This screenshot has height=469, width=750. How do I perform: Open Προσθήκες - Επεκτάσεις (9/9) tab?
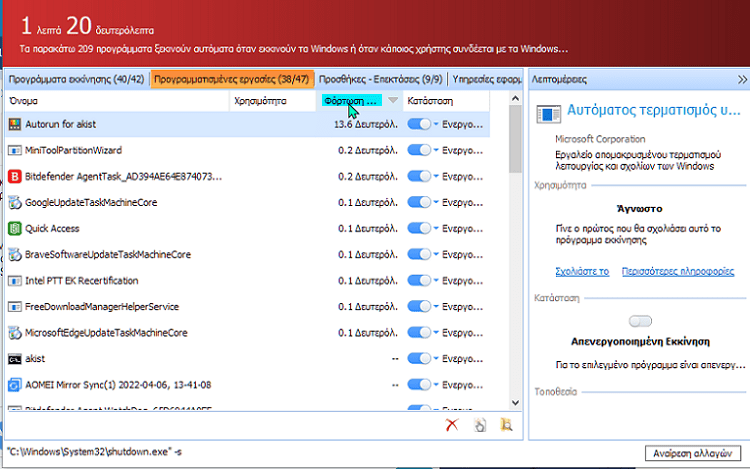click(380, 79)
